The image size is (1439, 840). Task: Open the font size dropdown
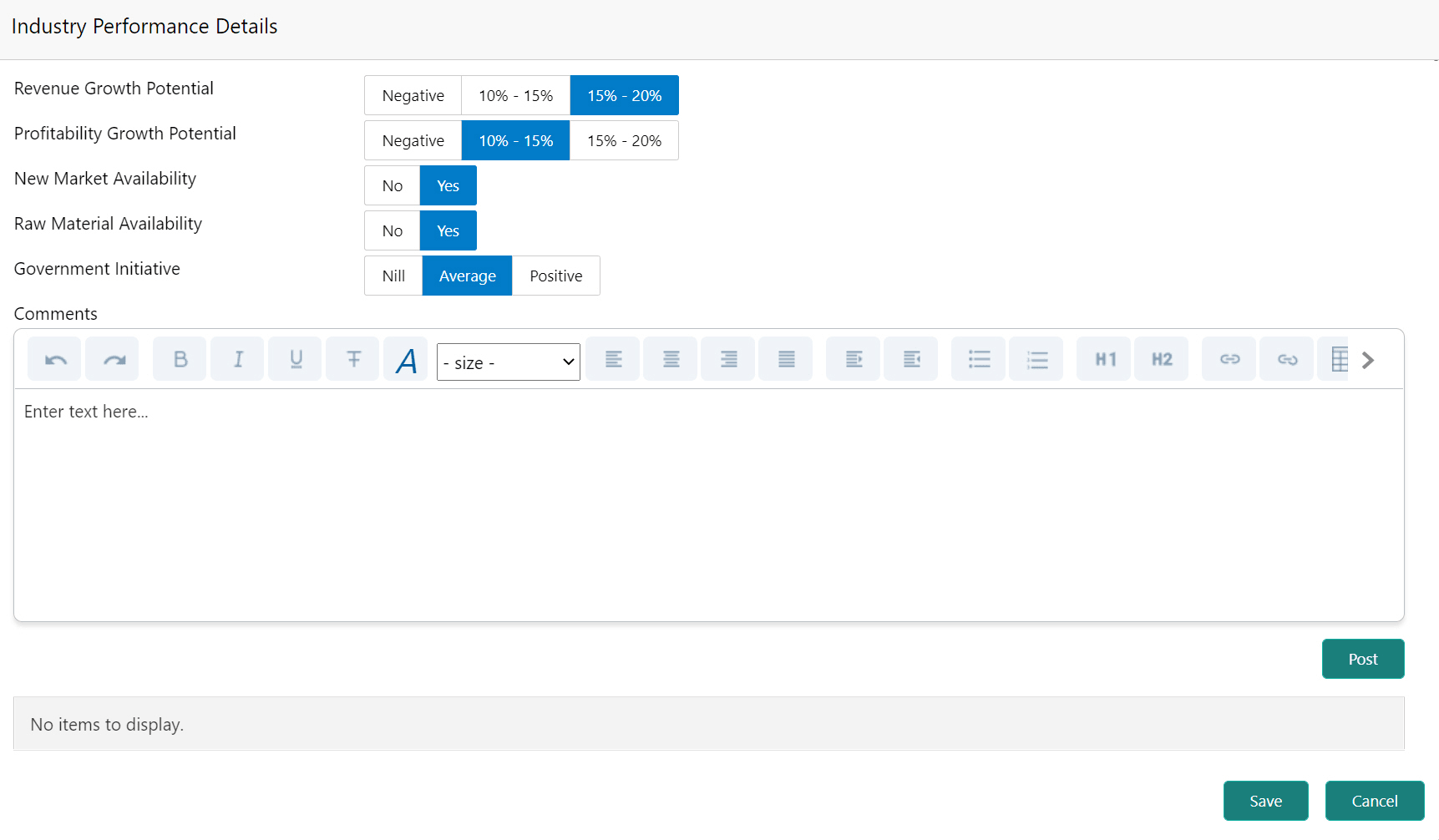508,362
